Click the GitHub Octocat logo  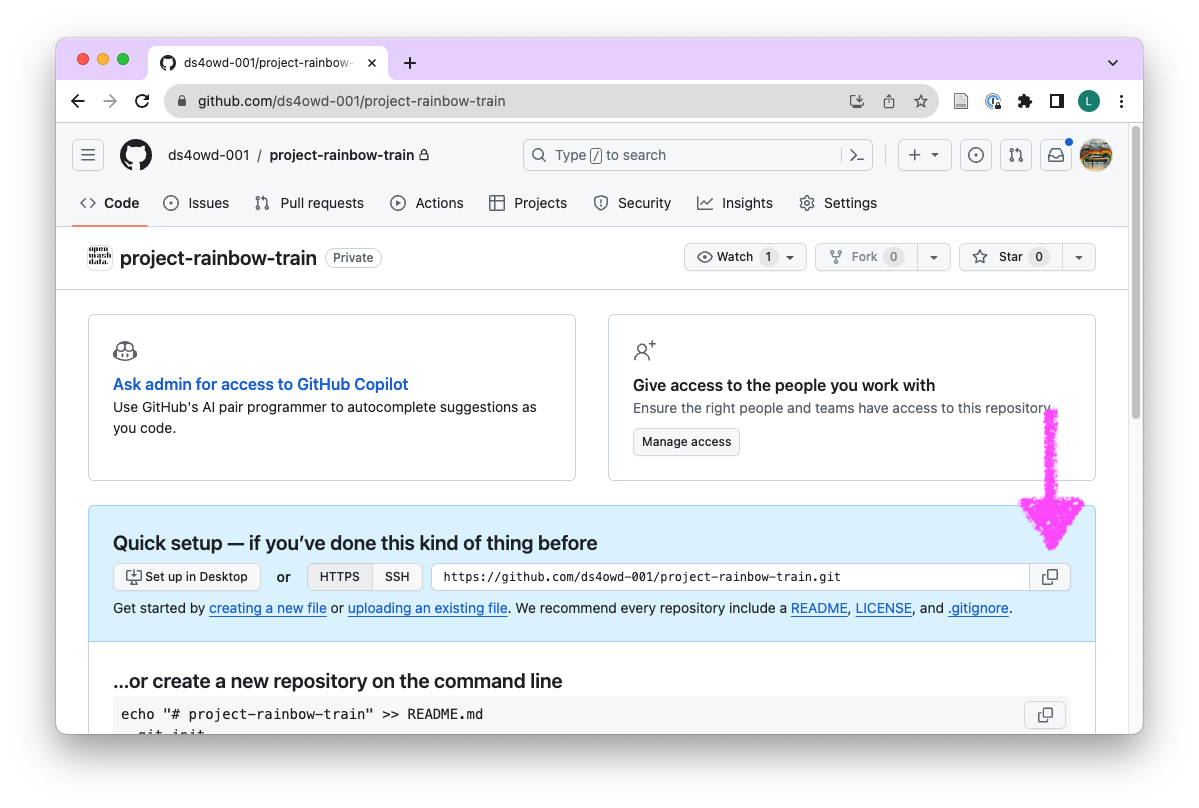point(136,155)
